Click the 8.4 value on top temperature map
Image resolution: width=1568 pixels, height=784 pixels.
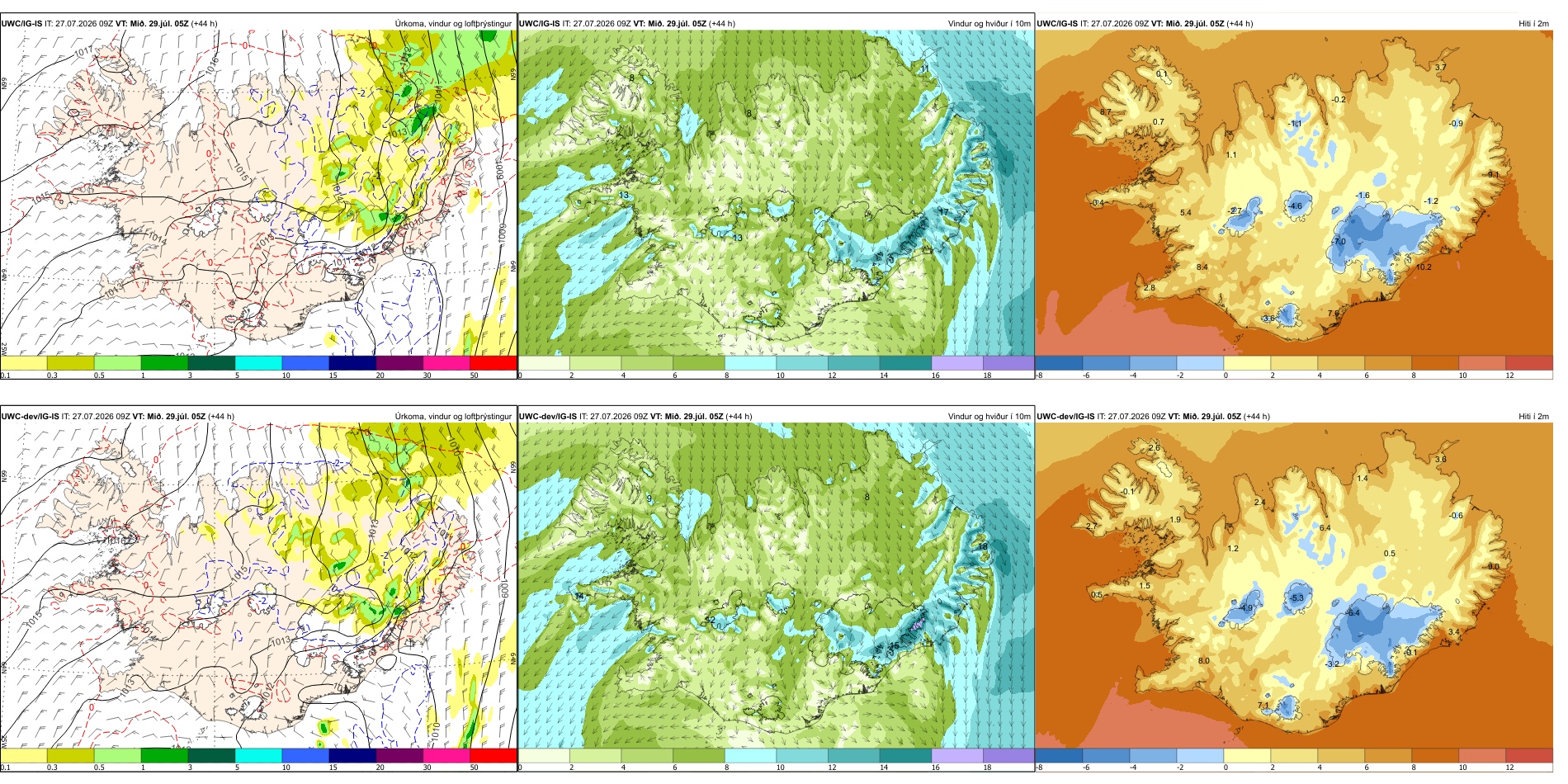point(1202,267)
